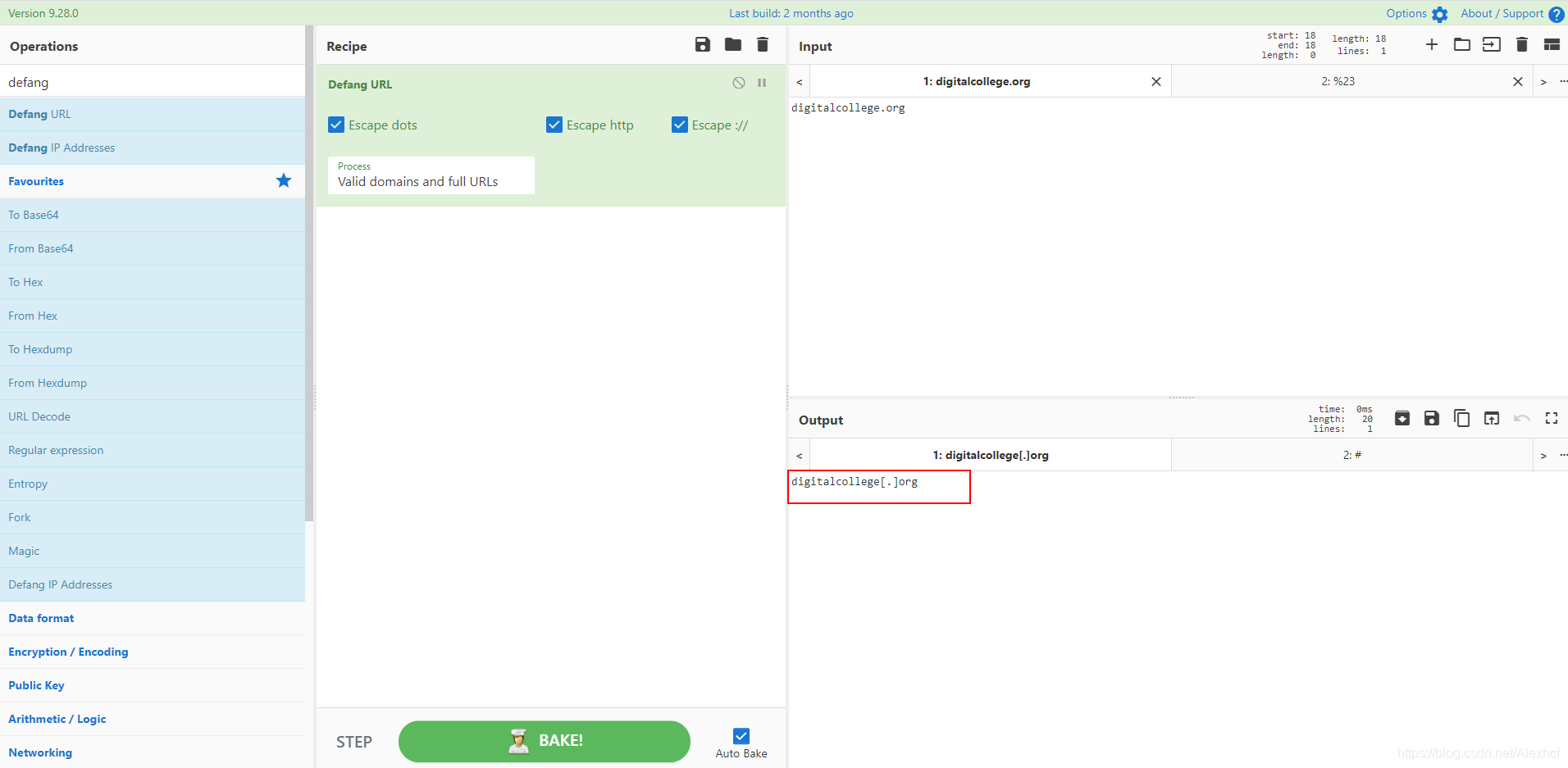Choose From Hexdump operation
This screenshot has width=1568, height=768.
[x=153, y=383]
